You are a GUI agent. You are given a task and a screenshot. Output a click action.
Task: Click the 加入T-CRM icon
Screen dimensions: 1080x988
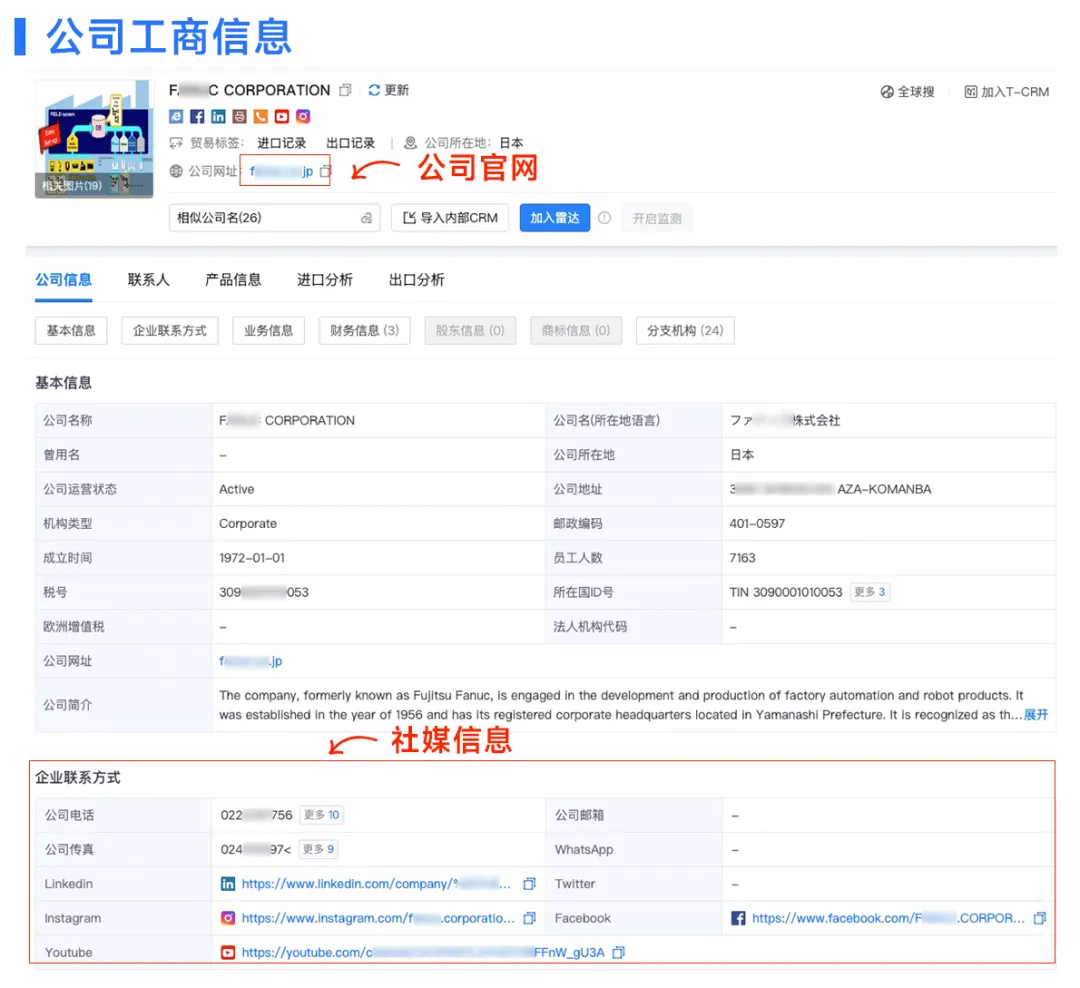tap(970, 92)
